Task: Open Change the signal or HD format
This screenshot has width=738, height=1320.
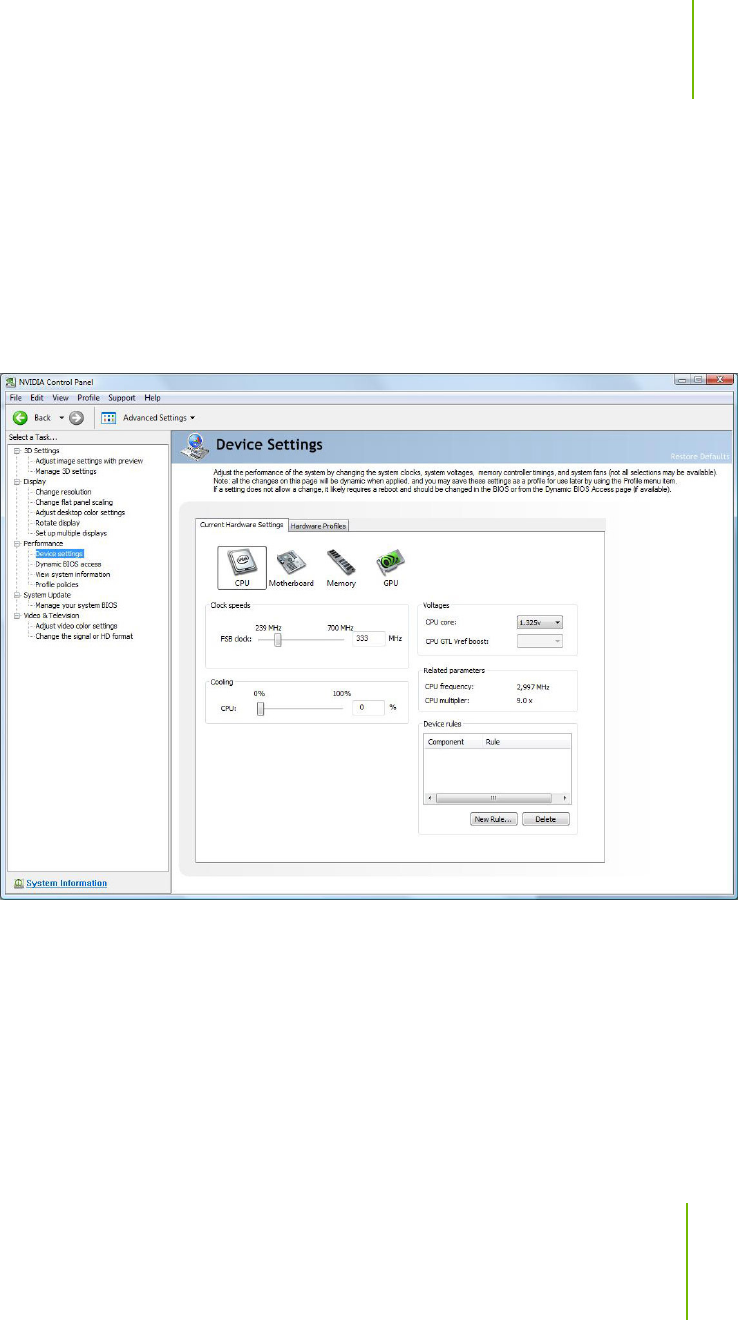Action: pos(84,636)
